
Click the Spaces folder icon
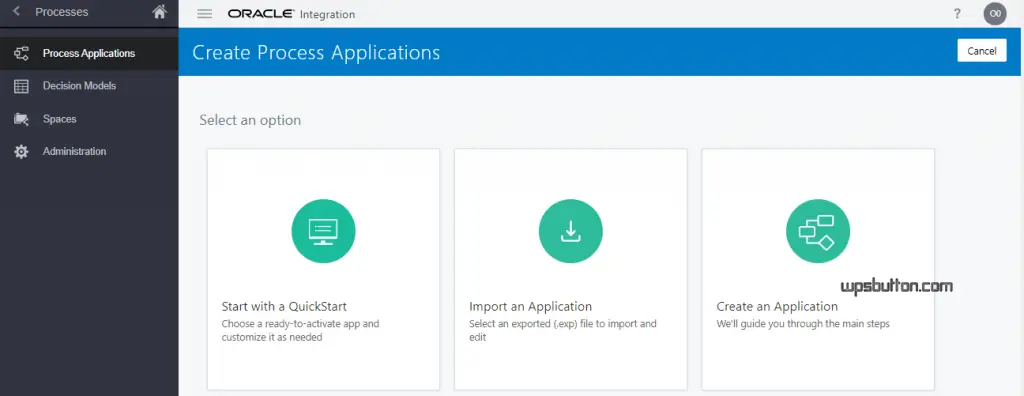click(22, 119)
